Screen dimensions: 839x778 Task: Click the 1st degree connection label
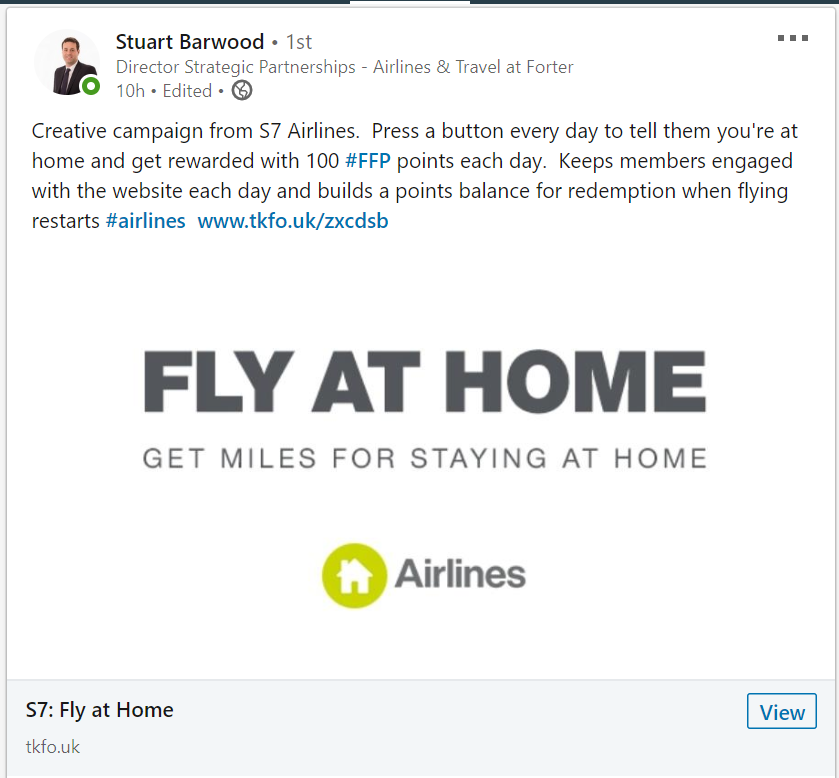[x=299, y=42]
